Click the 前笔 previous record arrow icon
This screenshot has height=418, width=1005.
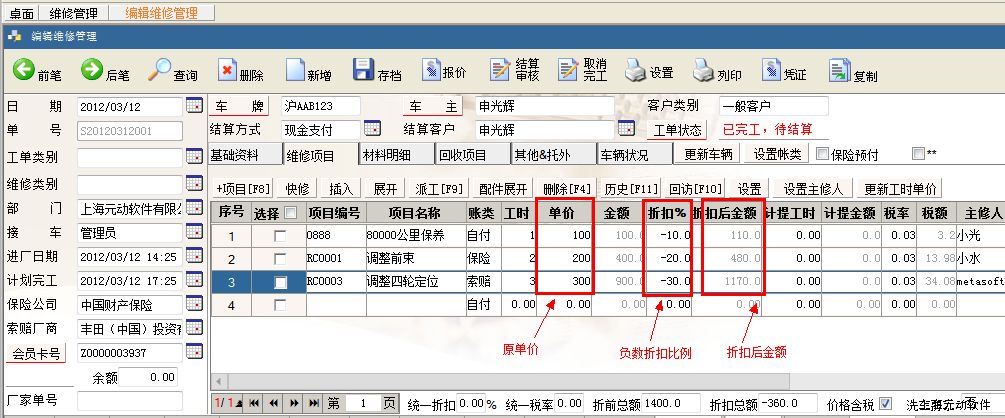[24, 71]
